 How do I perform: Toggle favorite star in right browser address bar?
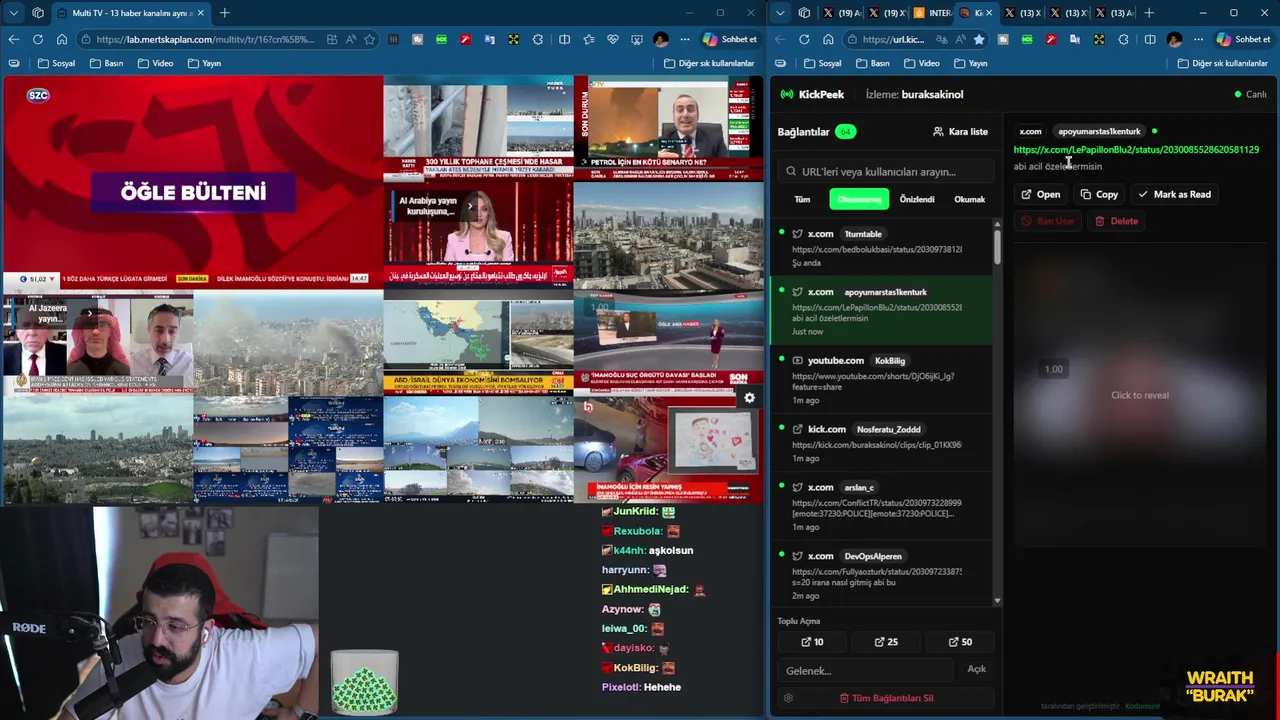click(x=979, y=40)
